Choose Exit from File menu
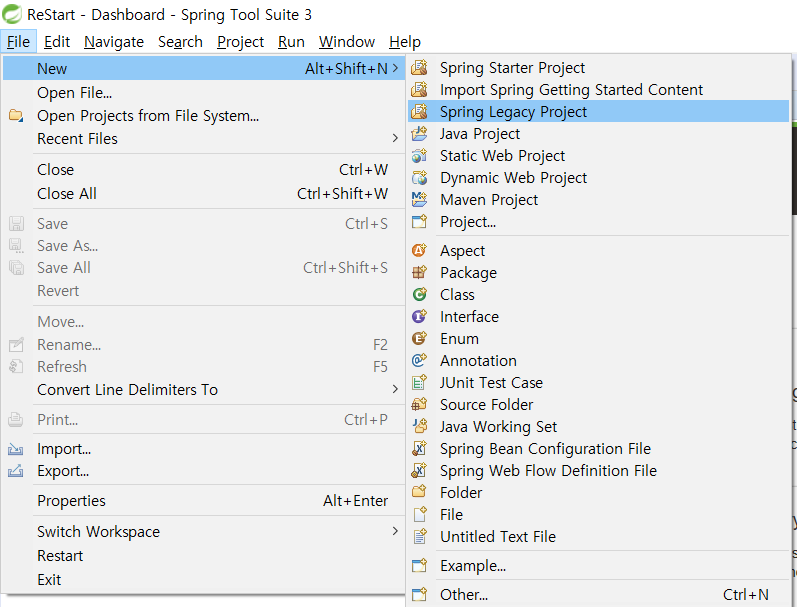 tap(203, 580)
